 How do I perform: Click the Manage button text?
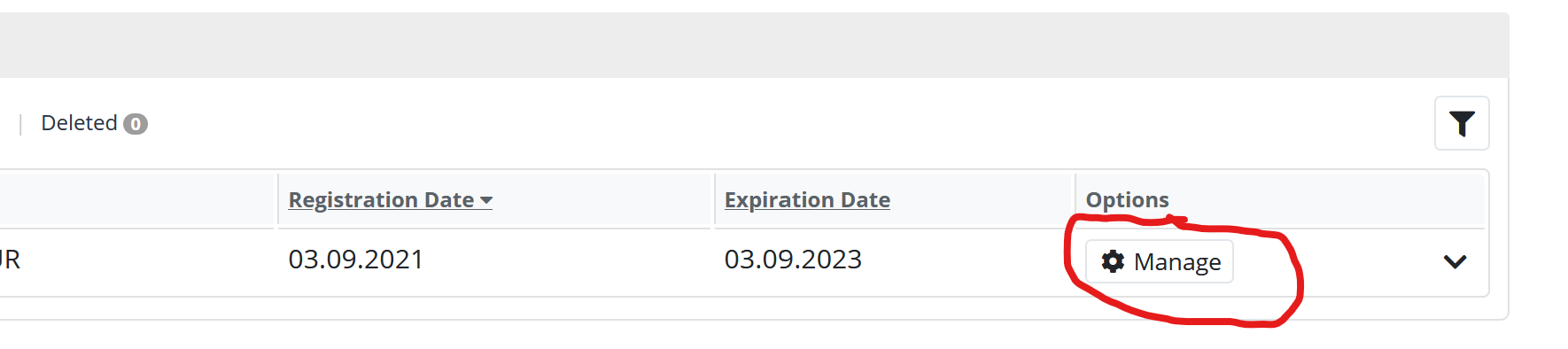tap(1177, 262)
